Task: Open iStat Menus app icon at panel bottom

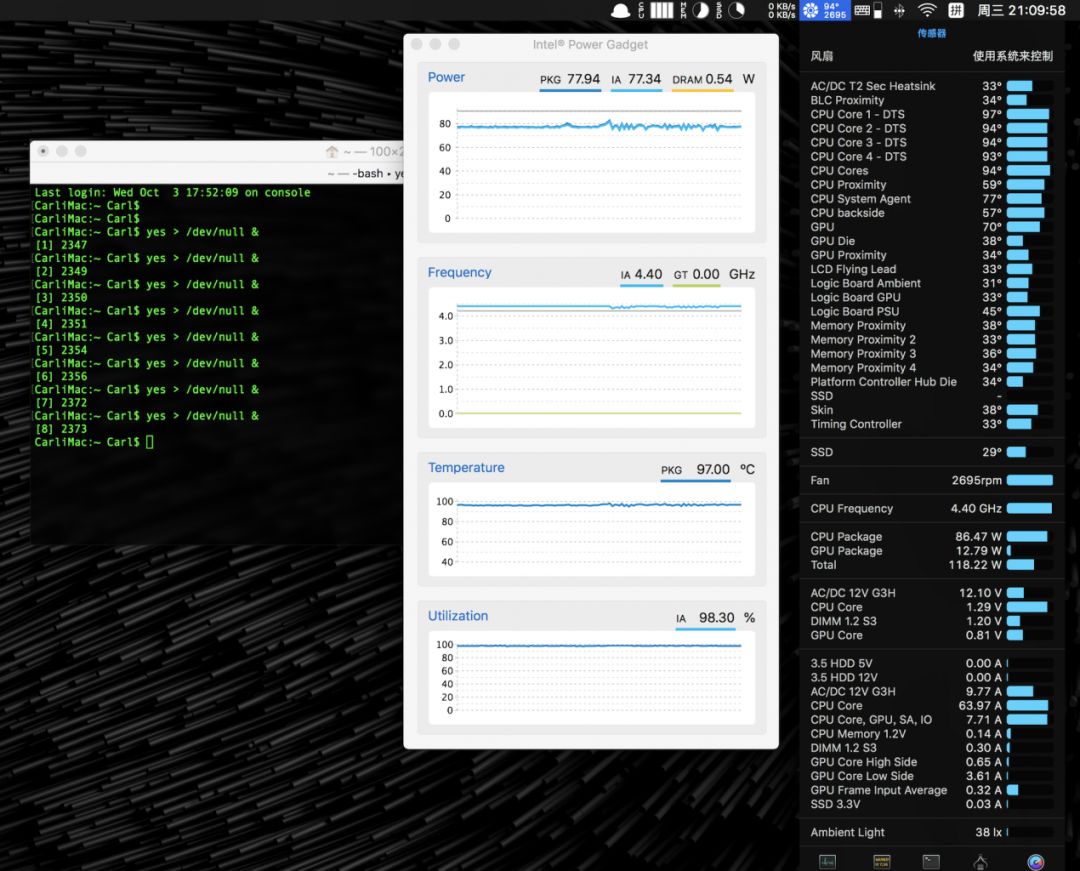Action: 1035,861
